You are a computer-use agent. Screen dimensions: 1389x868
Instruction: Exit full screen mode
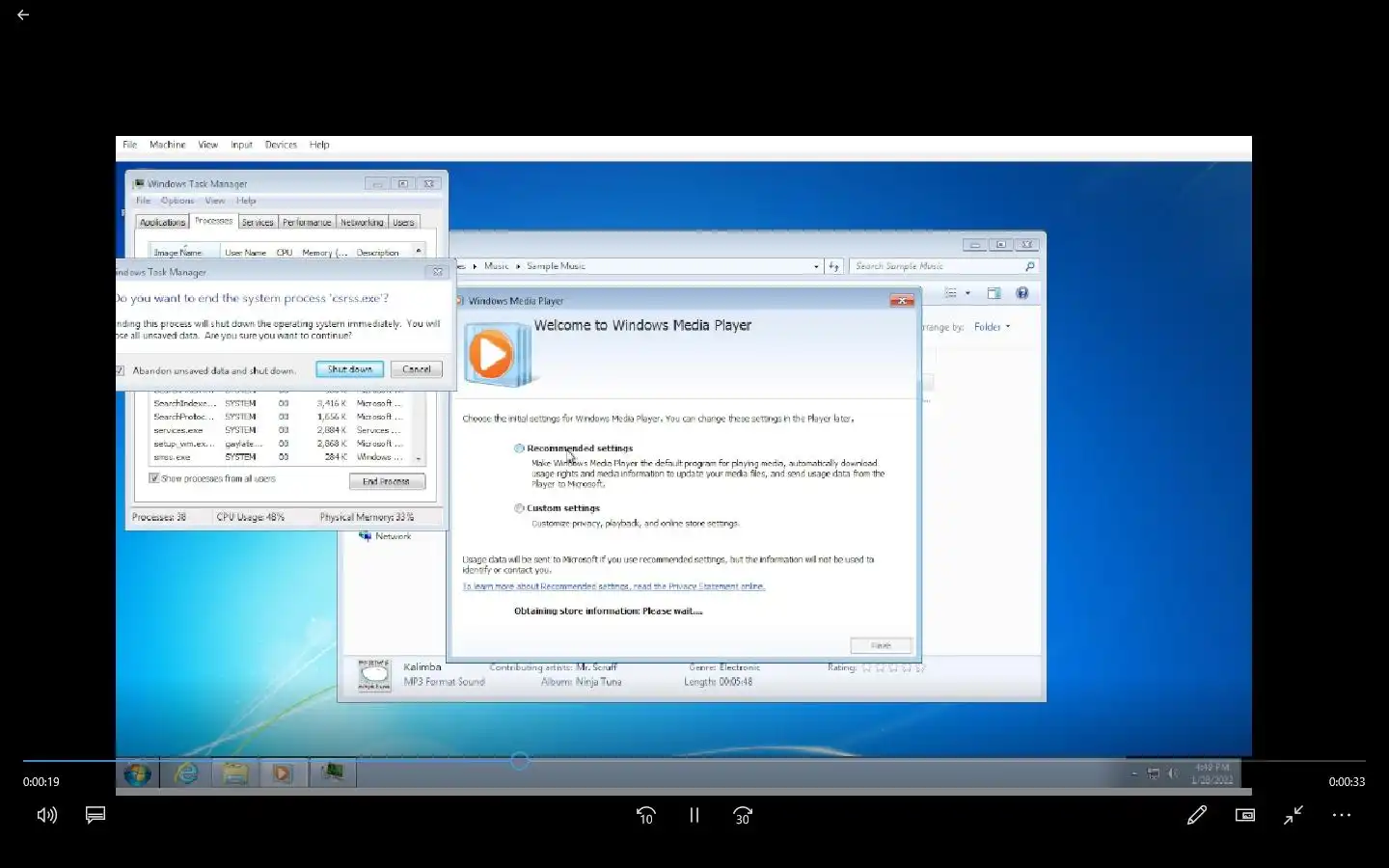click(1294, 815)
